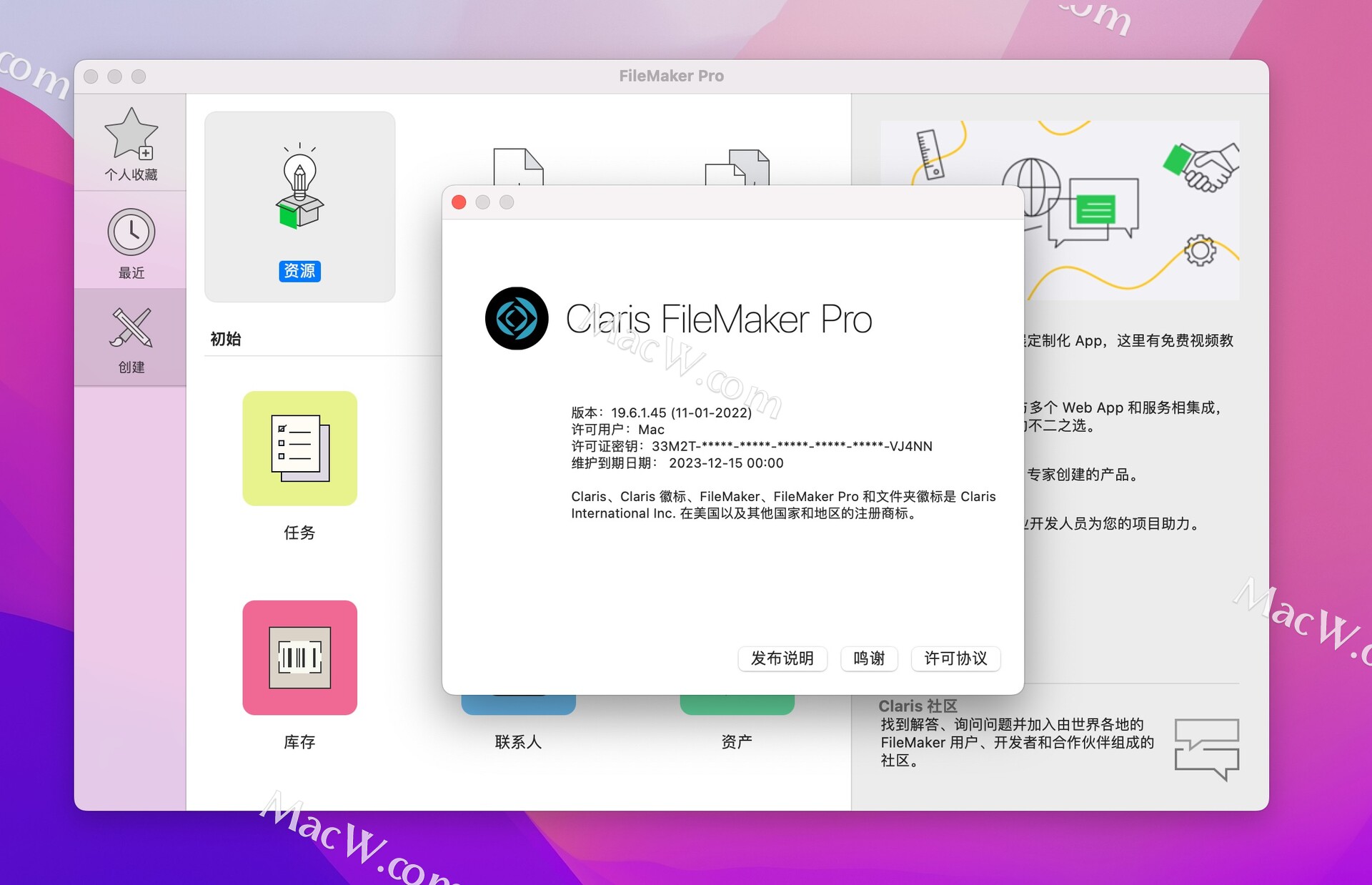The image size is (1372, 885).
Task: Select the 个人收藏 star icon in sidebar
Action: tap(131, 136)
